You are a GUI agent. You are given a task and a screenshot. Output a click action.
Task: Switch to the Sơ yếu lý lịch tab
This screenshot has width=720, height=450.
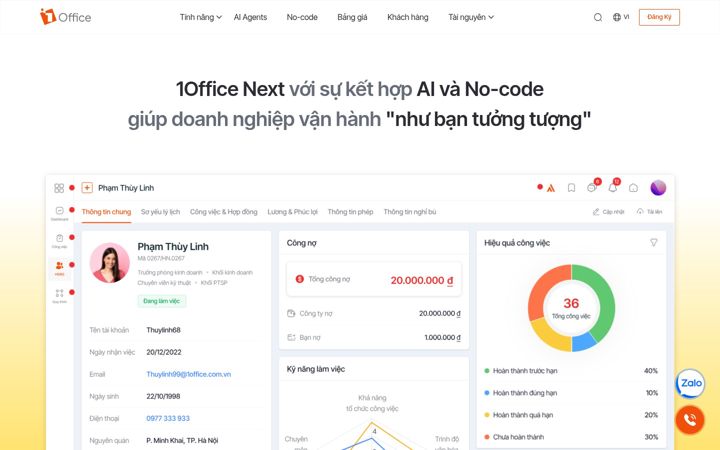coord(160,212)
